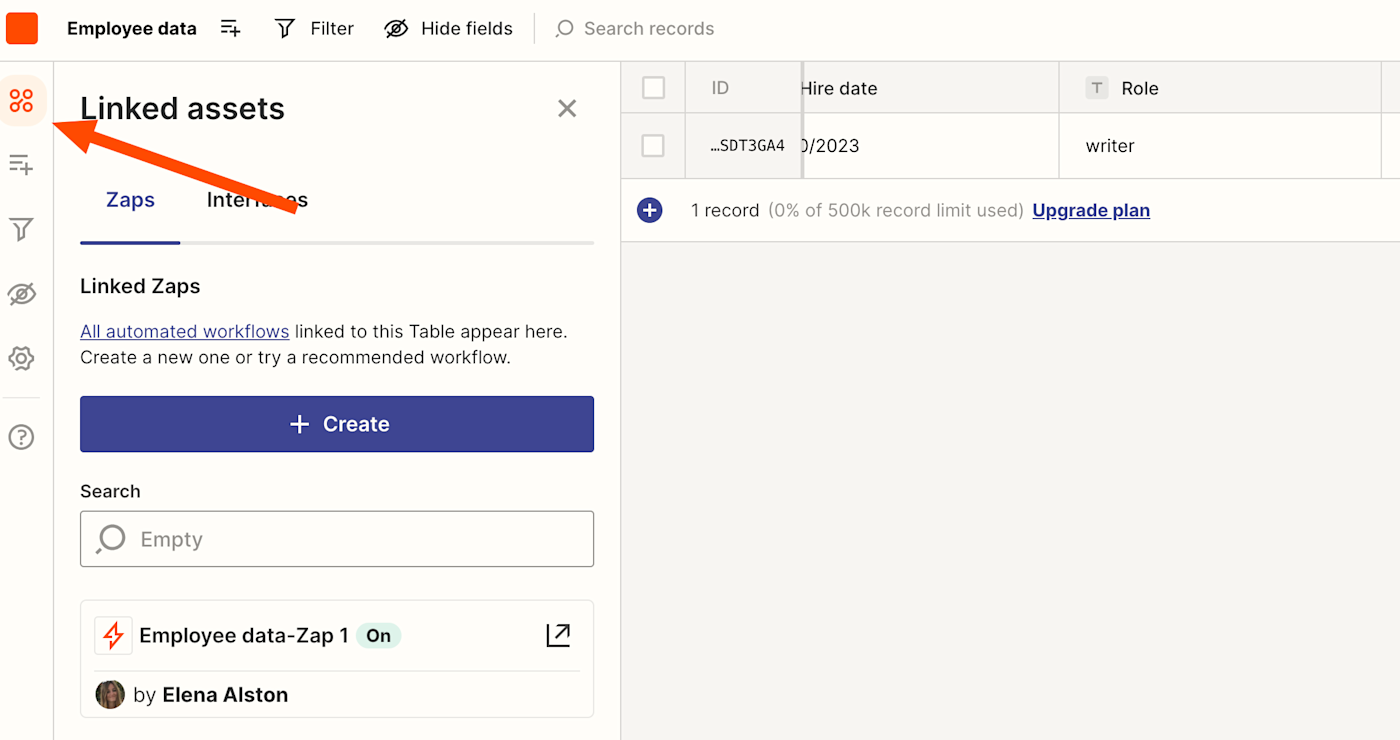Click the writer role cell

tap(1220, 146)
